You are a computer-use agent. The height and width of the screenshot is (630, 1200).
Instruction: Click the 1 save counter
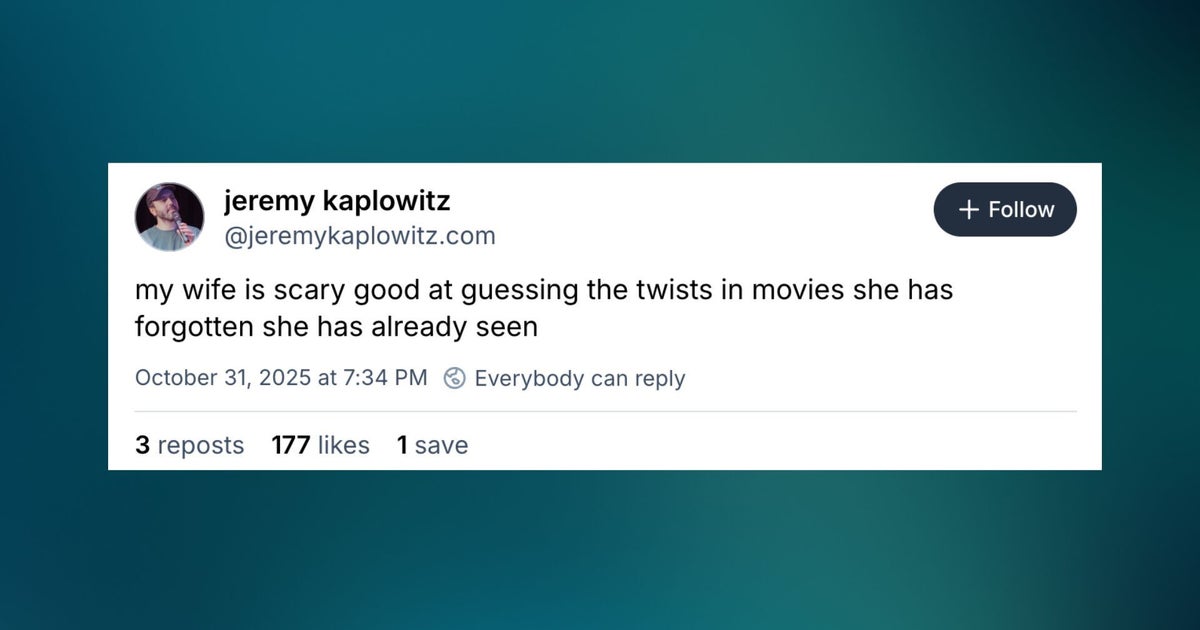[432, 445]
